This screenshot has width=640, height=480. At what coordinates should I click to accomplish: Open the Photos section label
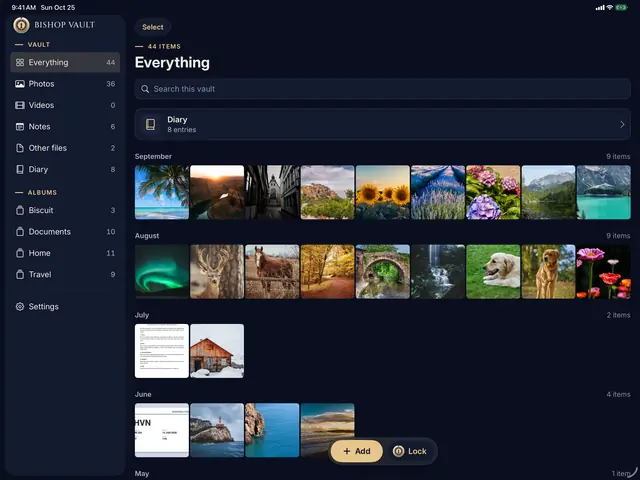coord(41,84)
